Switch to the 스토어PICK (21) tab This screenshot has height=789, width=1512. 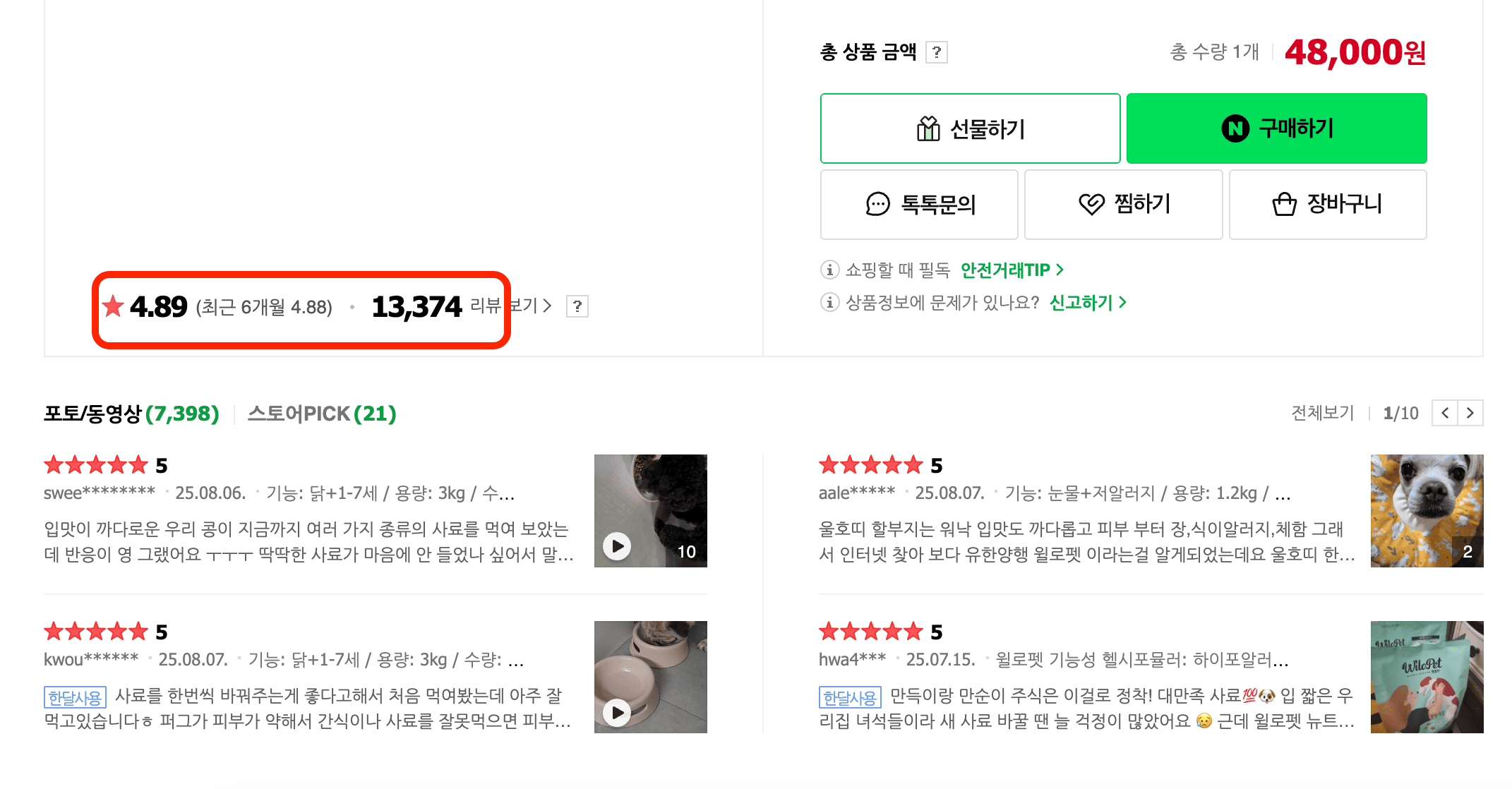(x=322, y=414)
